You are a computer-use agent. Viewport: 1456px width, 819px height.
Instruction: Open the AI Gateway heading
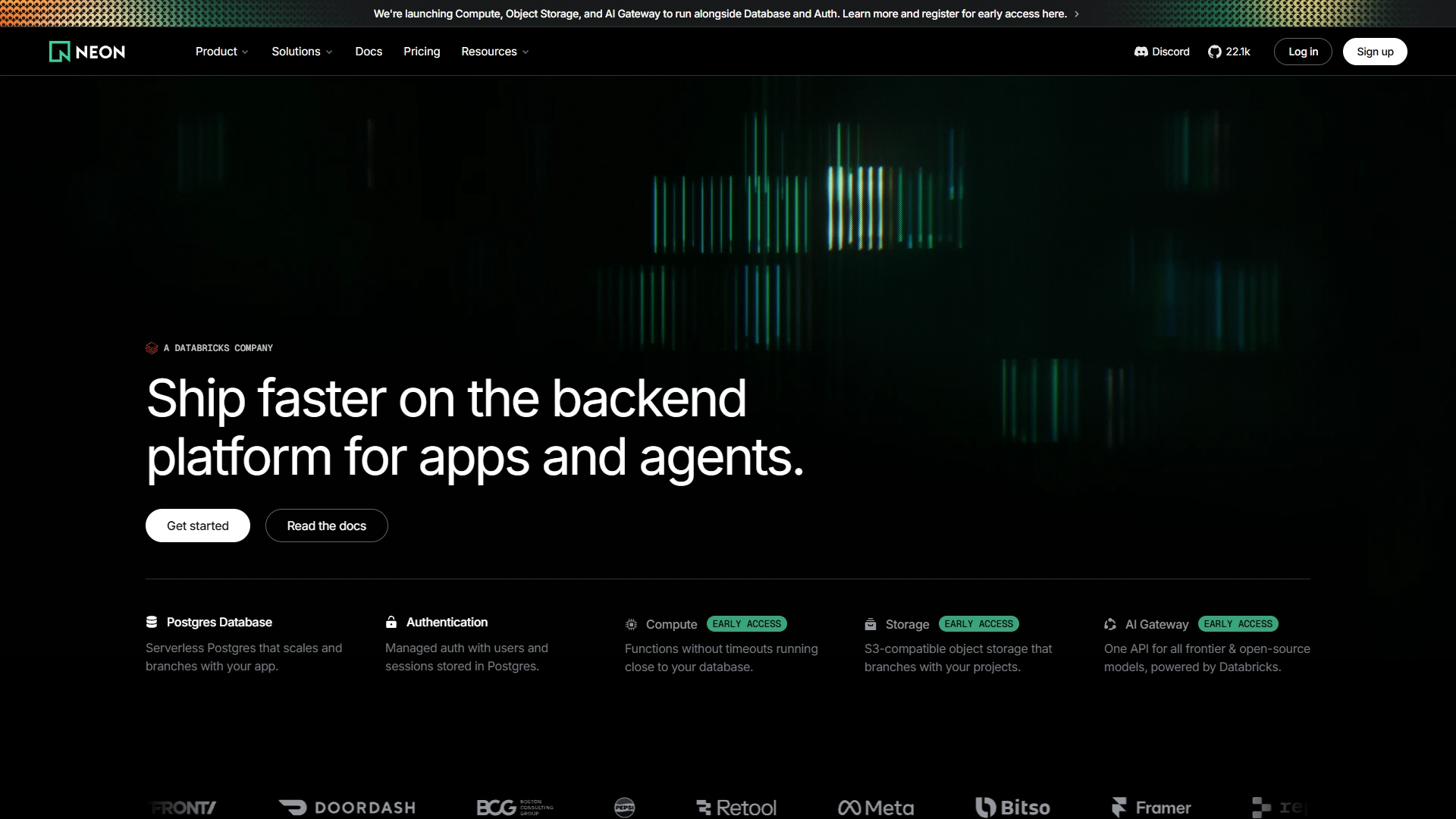click(x=1156, y=624)
